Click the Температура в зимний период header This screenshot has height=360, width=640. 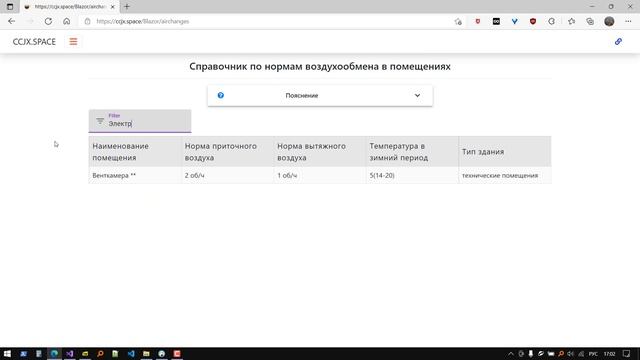click(412, 152)
